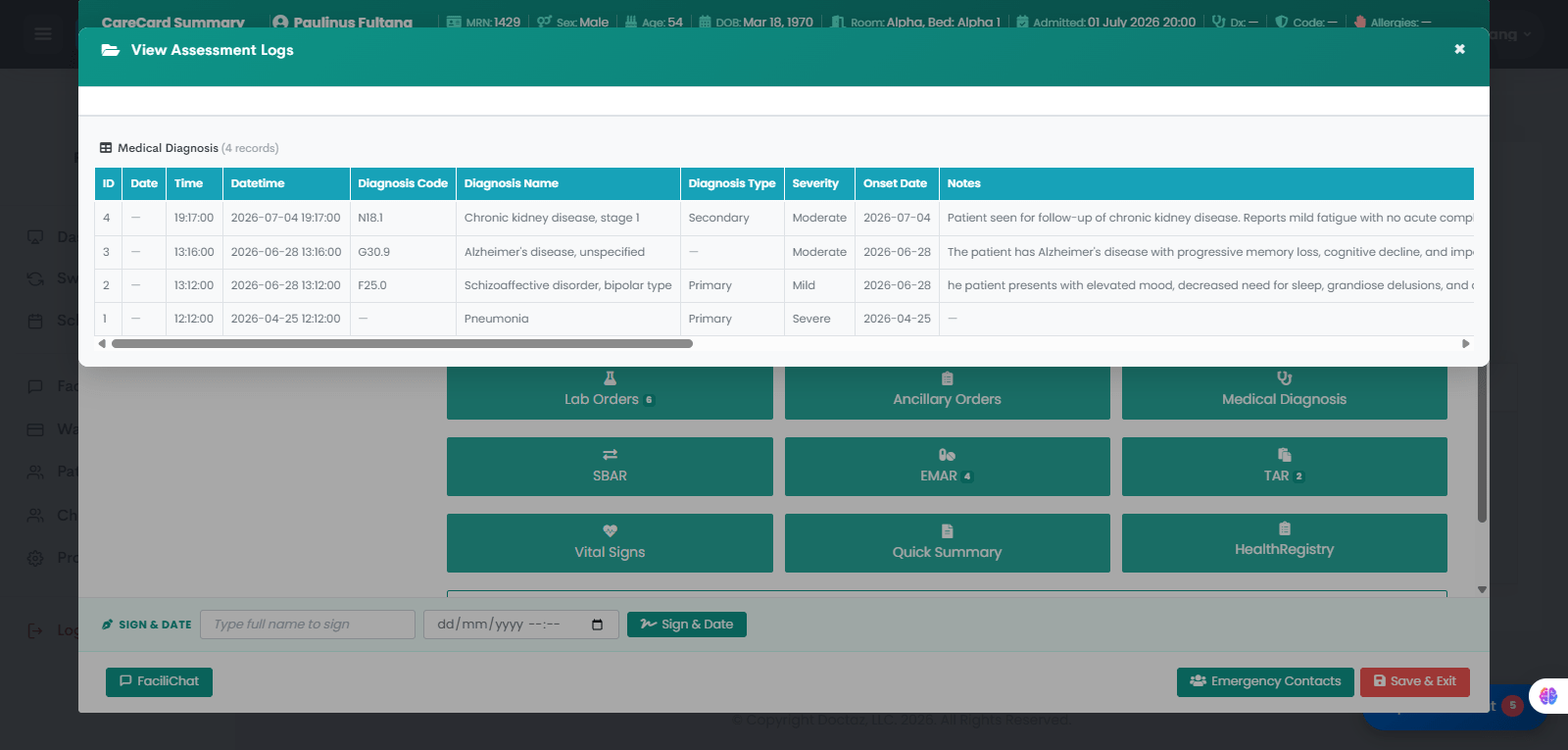
Task: Click Emergency Contacts button
Action: pos(1265,681)
